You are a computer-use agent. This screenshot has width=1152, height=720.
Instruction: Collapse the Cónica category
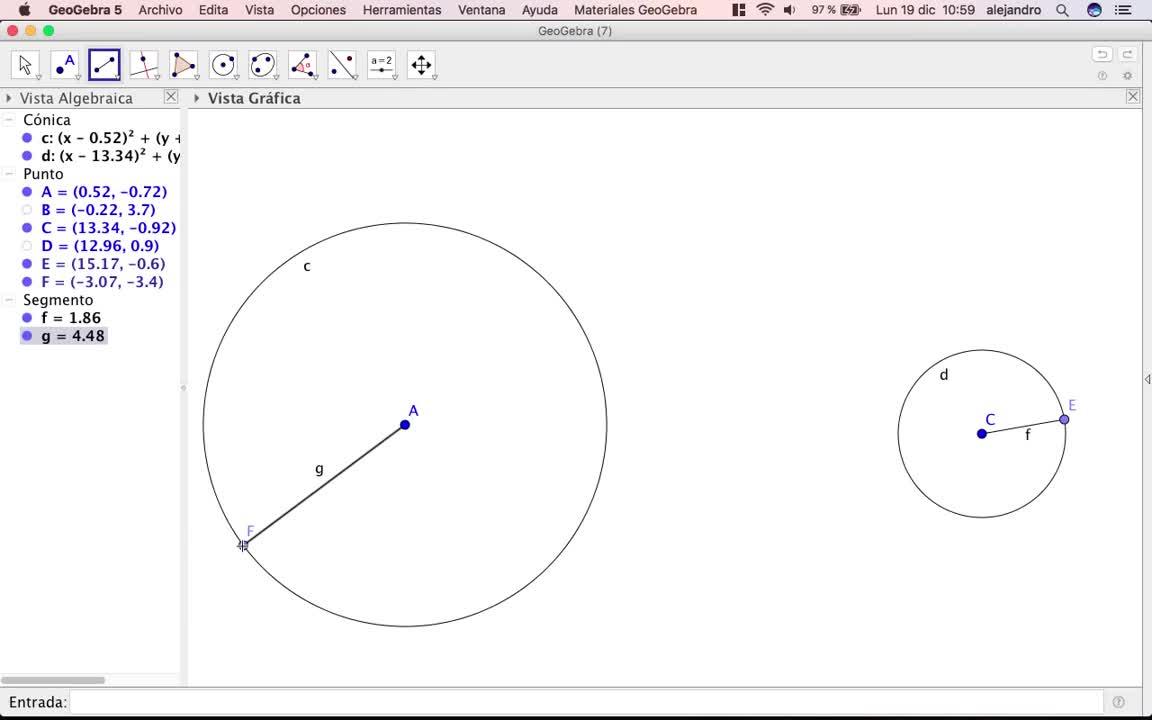pyautogui.click(x=9, y=120)
